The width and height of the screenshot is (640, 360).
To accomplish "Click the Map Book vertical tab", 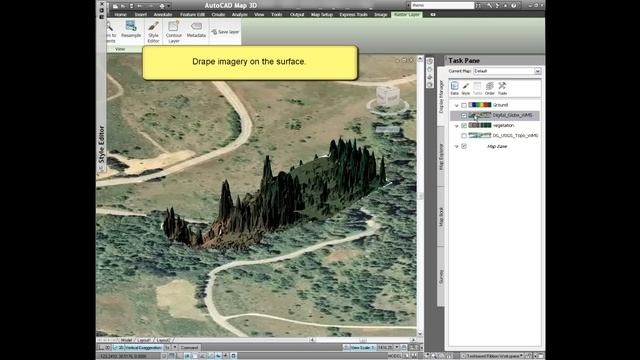I will point(441,217).
